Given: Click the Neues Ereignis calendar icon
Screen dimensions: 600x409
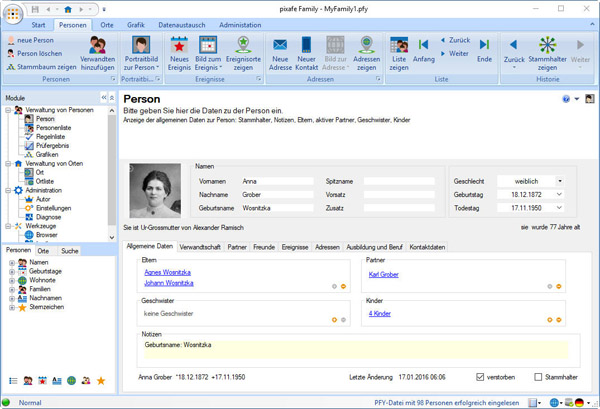Looking at the screenshot, I should pyautogui.click(x=180, y=45).
